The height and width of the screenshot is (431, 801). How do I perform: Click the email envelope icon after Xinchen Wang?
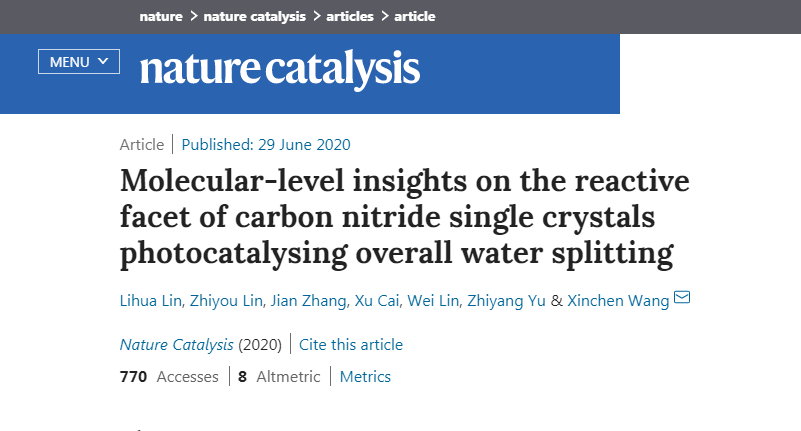point(682,298)
